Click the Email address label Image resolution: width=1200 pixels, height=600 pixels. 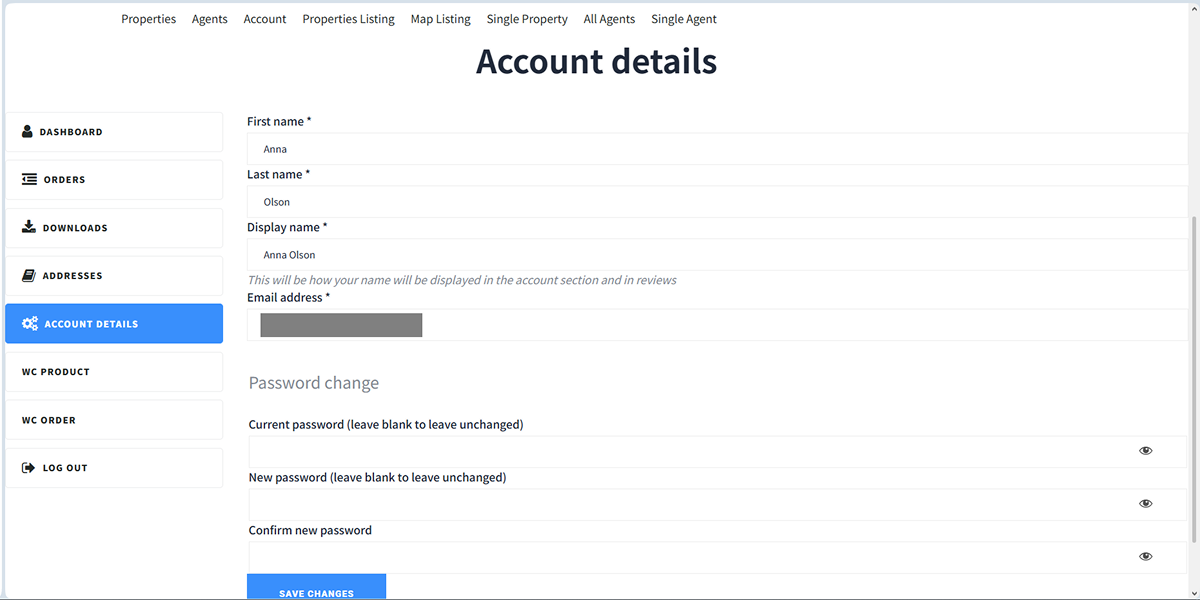(288, 297)
